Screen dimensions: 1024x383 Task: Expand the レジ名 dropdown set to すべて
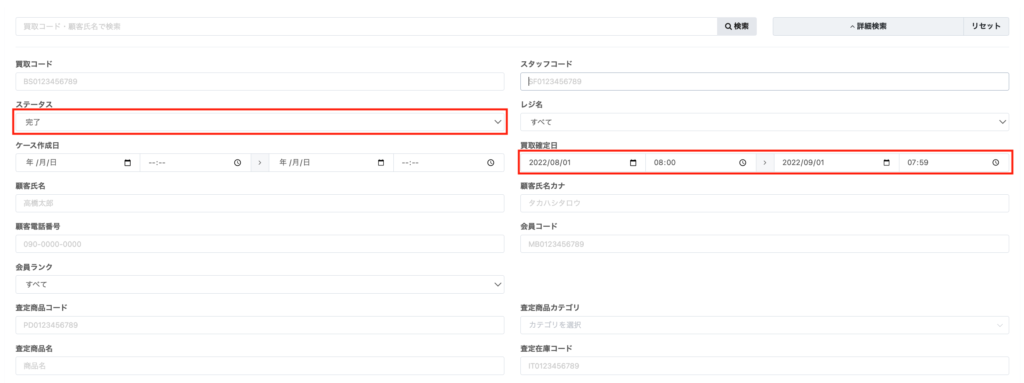point(765,122)
